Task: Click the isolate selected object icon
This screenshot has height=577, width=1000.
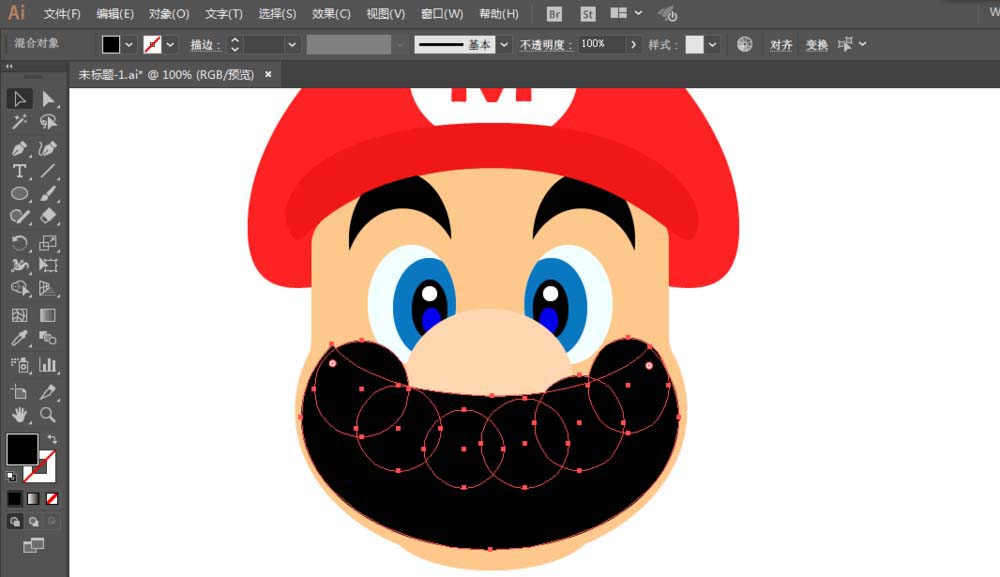Action: click(x=845, y=44)
